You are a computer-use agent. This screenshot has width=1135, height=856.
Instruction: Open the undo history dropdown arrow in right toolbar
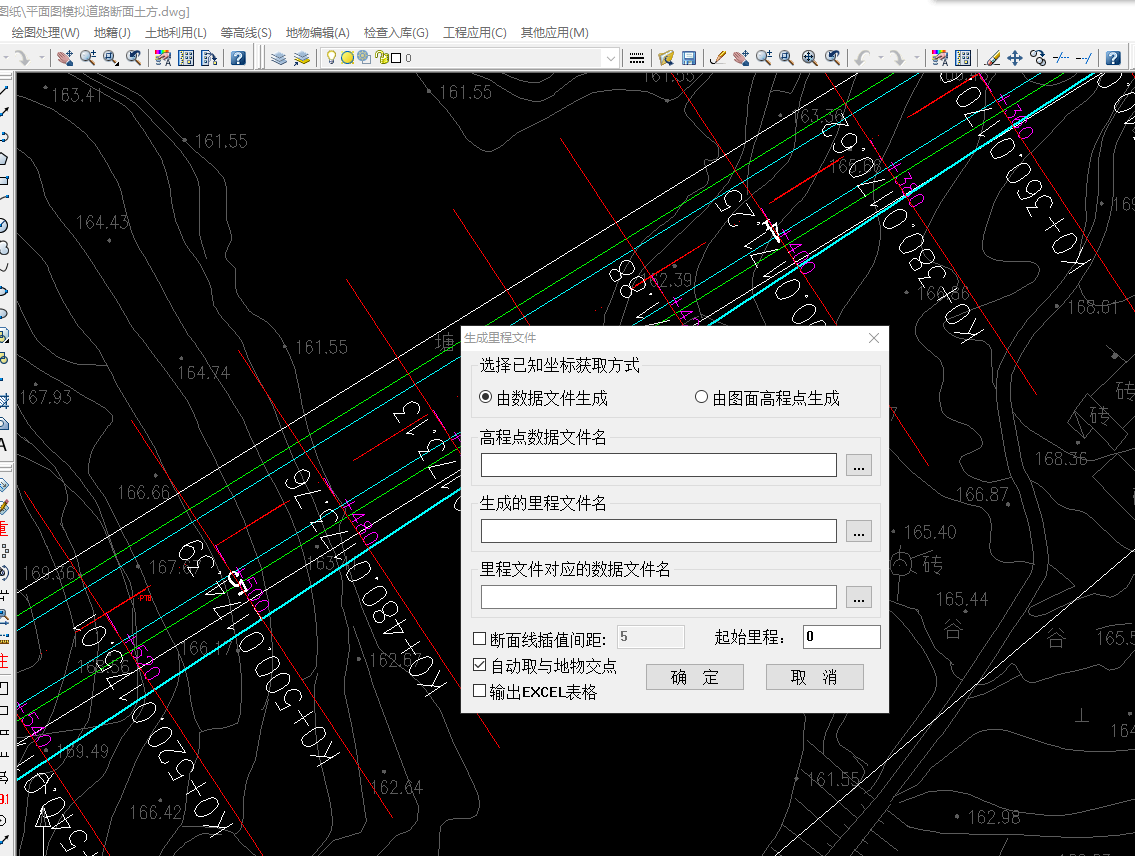click(x=881, y=58)
